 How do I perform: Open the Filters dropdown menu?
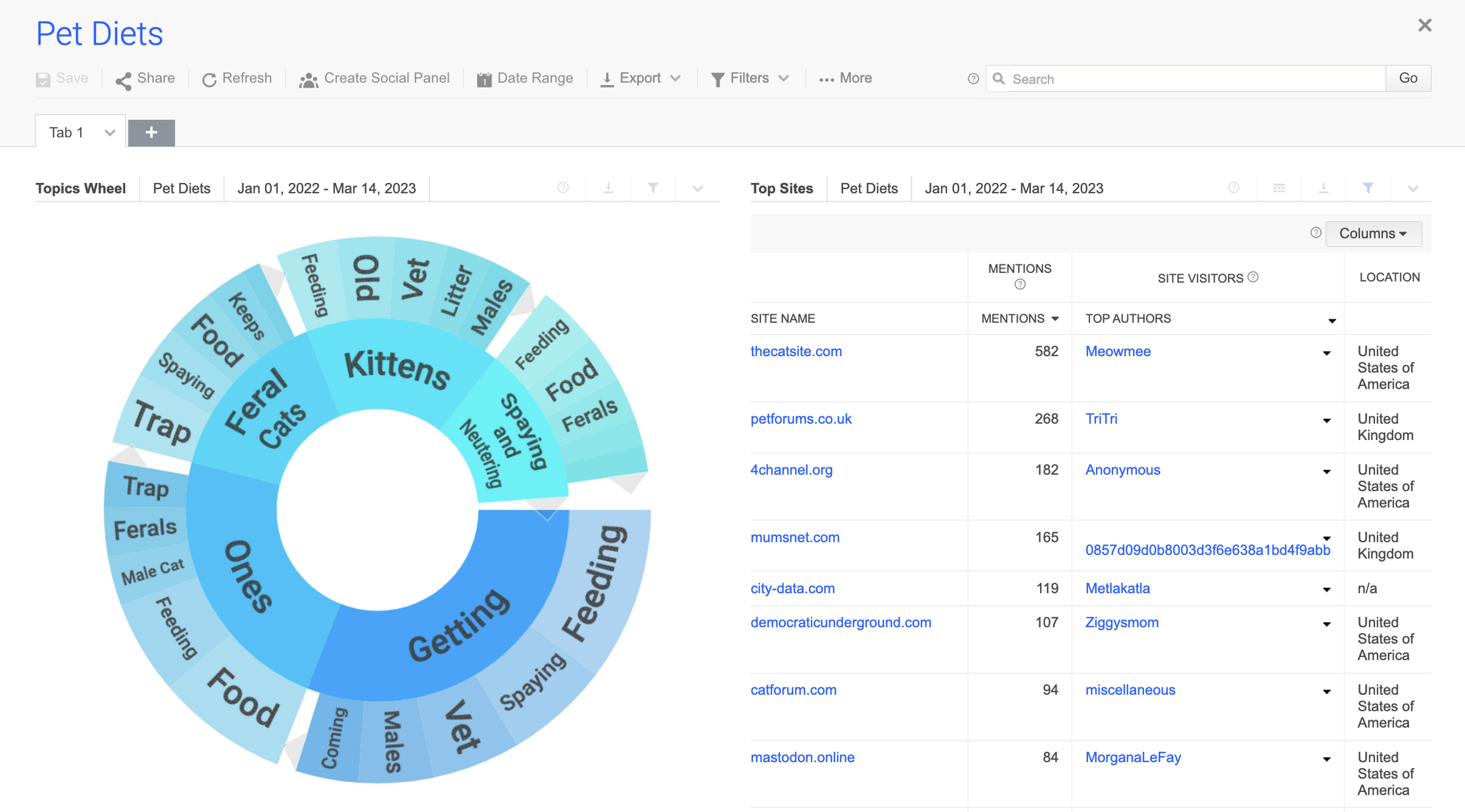tap(750, 79)
